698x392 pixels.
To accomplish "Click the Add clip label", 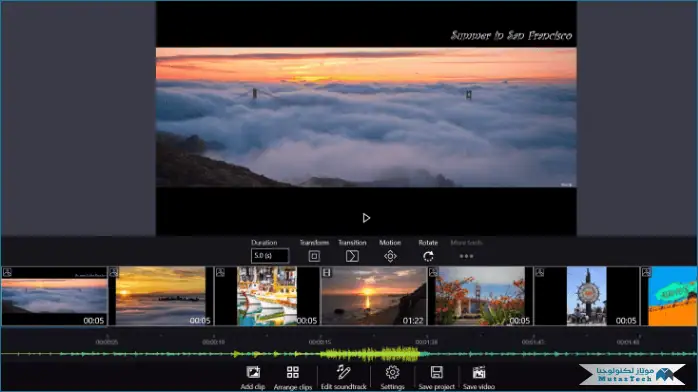I will coord(253,387).
